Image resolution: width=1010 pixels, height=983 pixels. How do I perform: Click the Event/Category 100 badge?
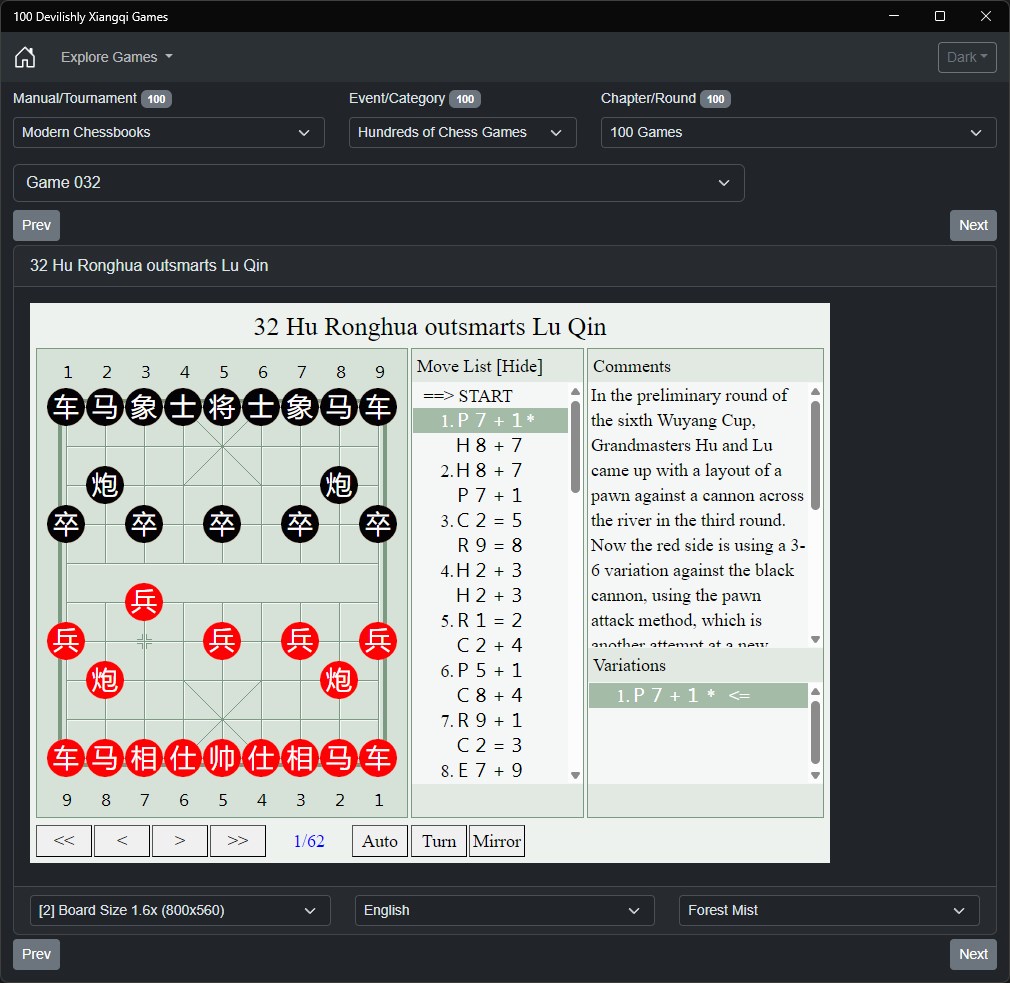click(465, 99)
